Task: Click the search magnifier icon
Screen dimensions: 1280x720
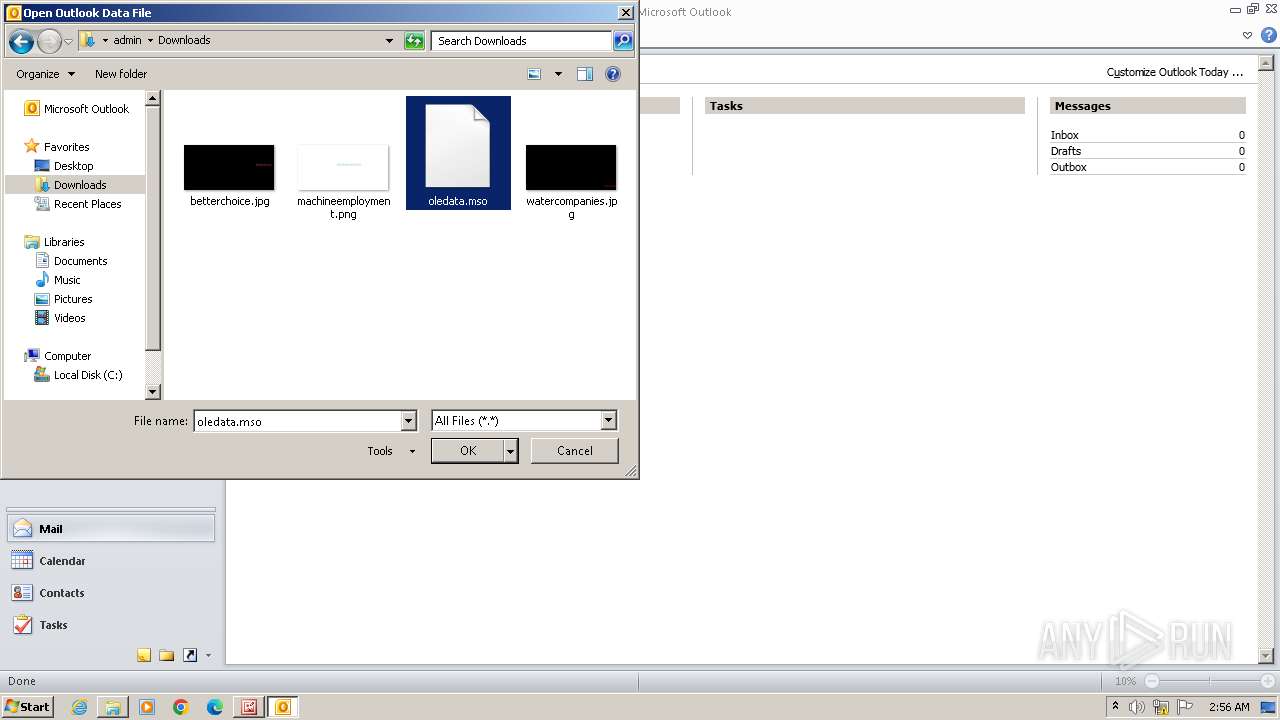Action: [623, 41]
